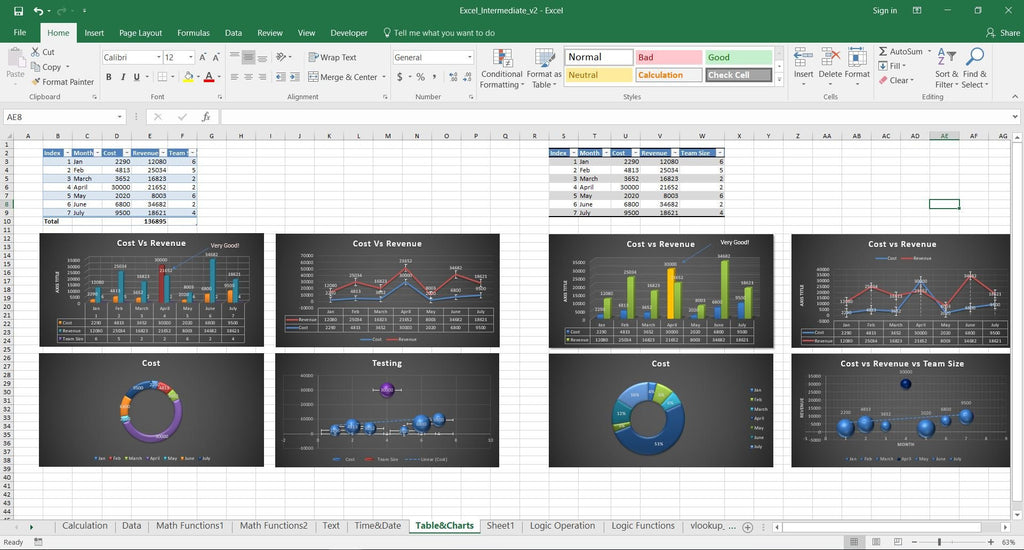This screenshot has width=1024, height=550.
Task: Open the Format as Table gallery
Action: pos(544,69)
